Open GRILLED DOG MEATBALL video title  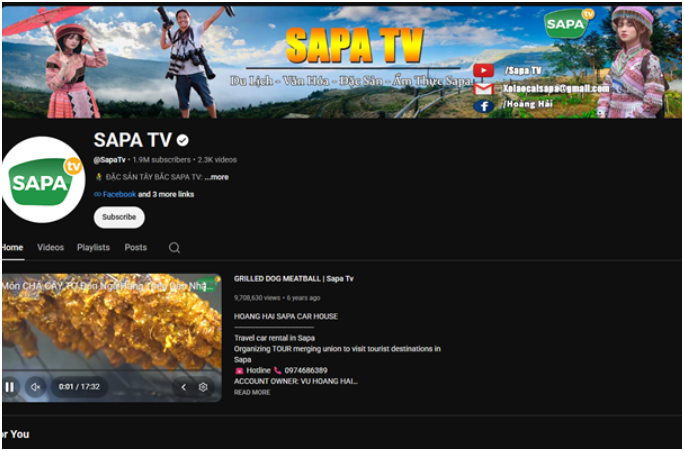coord(294,279)
